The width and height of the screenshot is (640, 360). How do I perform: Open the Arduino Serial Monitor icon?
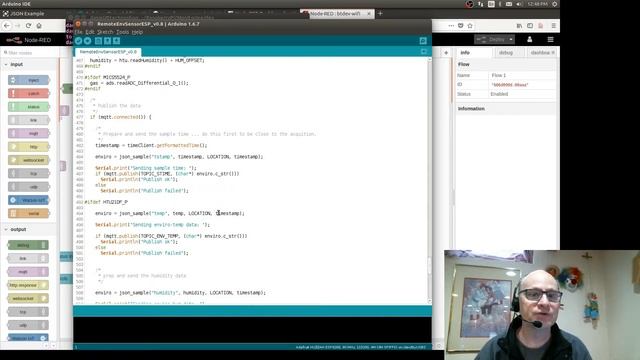[x=423, y=41]
